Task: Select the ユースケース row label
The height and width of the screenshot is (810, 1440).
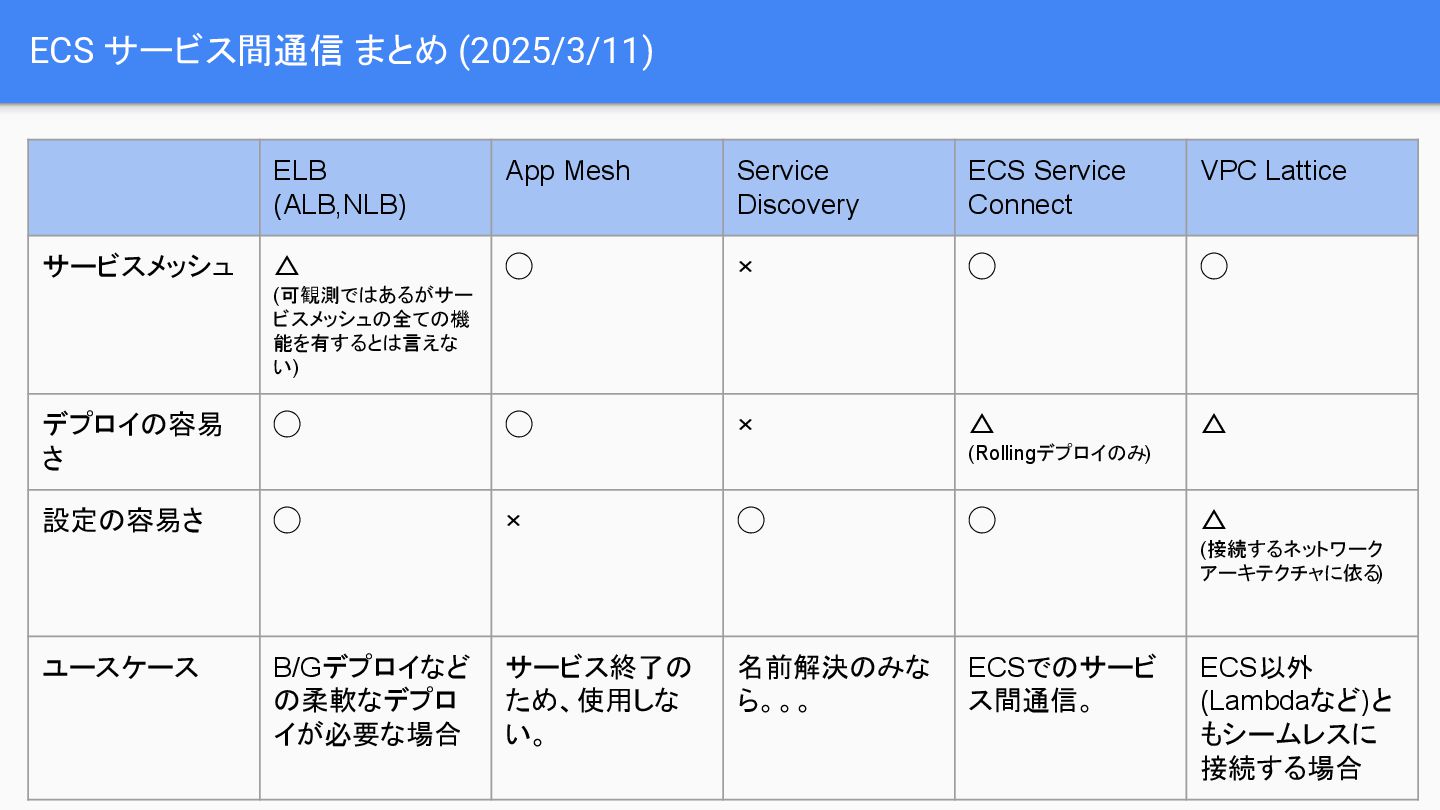Action: click(120, 667)
